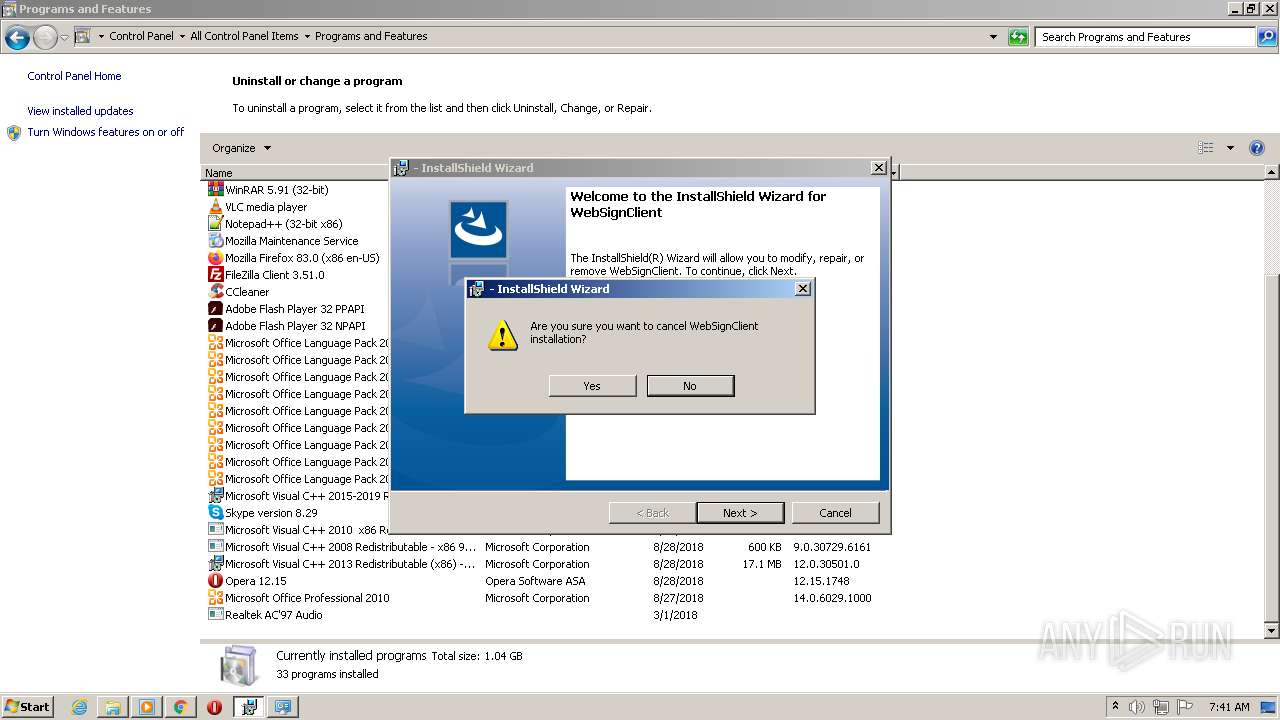Click the Opera taskbar icon
The width and height of the screenshot is (1280, 720).
(214, 707)
